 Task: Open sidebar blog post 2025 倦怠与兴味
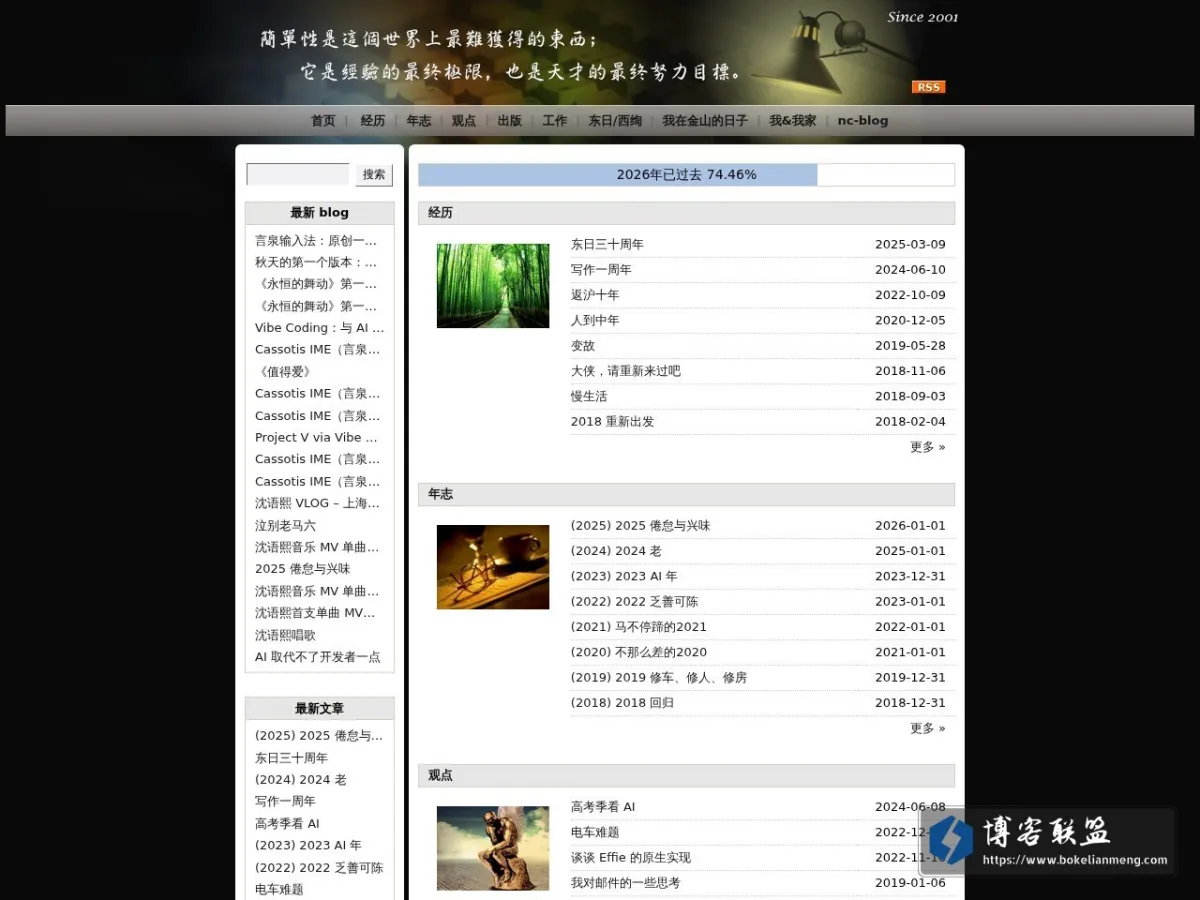(x=303, y=569)
